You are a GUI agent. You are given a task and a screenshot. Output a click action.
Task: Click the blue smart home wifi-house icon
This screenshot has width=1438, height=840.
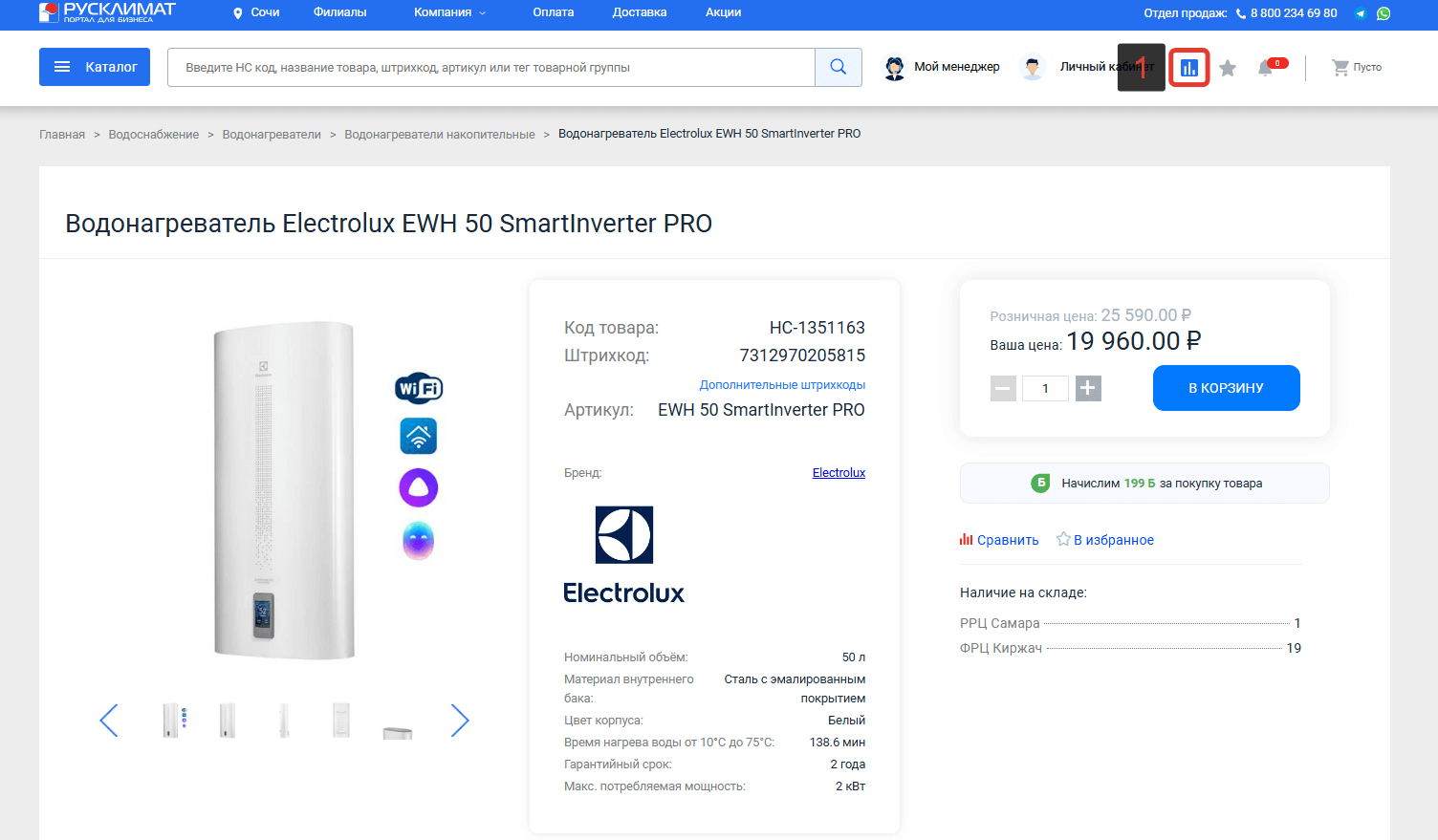[x=419, y=436]
